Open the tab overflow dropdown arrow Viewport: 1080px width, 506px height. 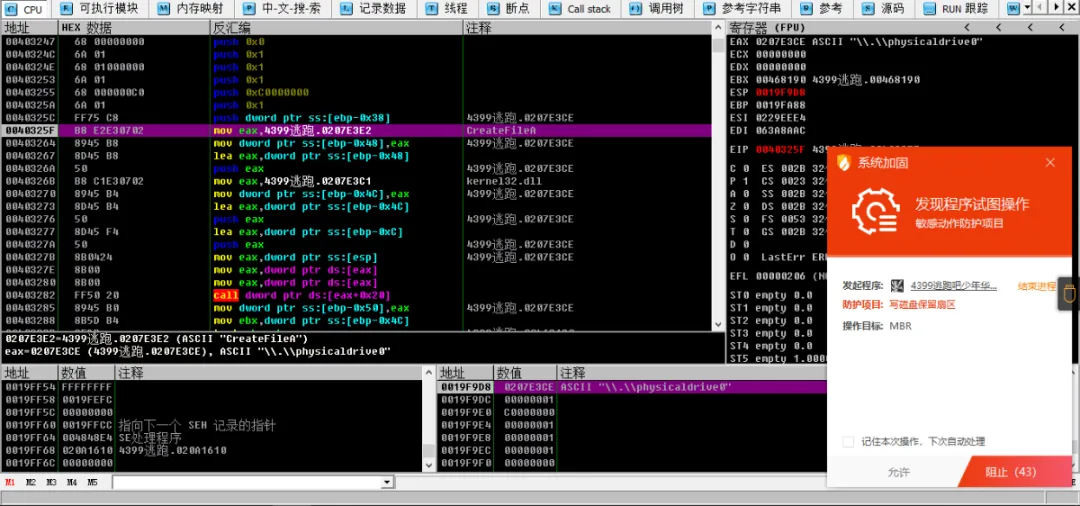1028,8
